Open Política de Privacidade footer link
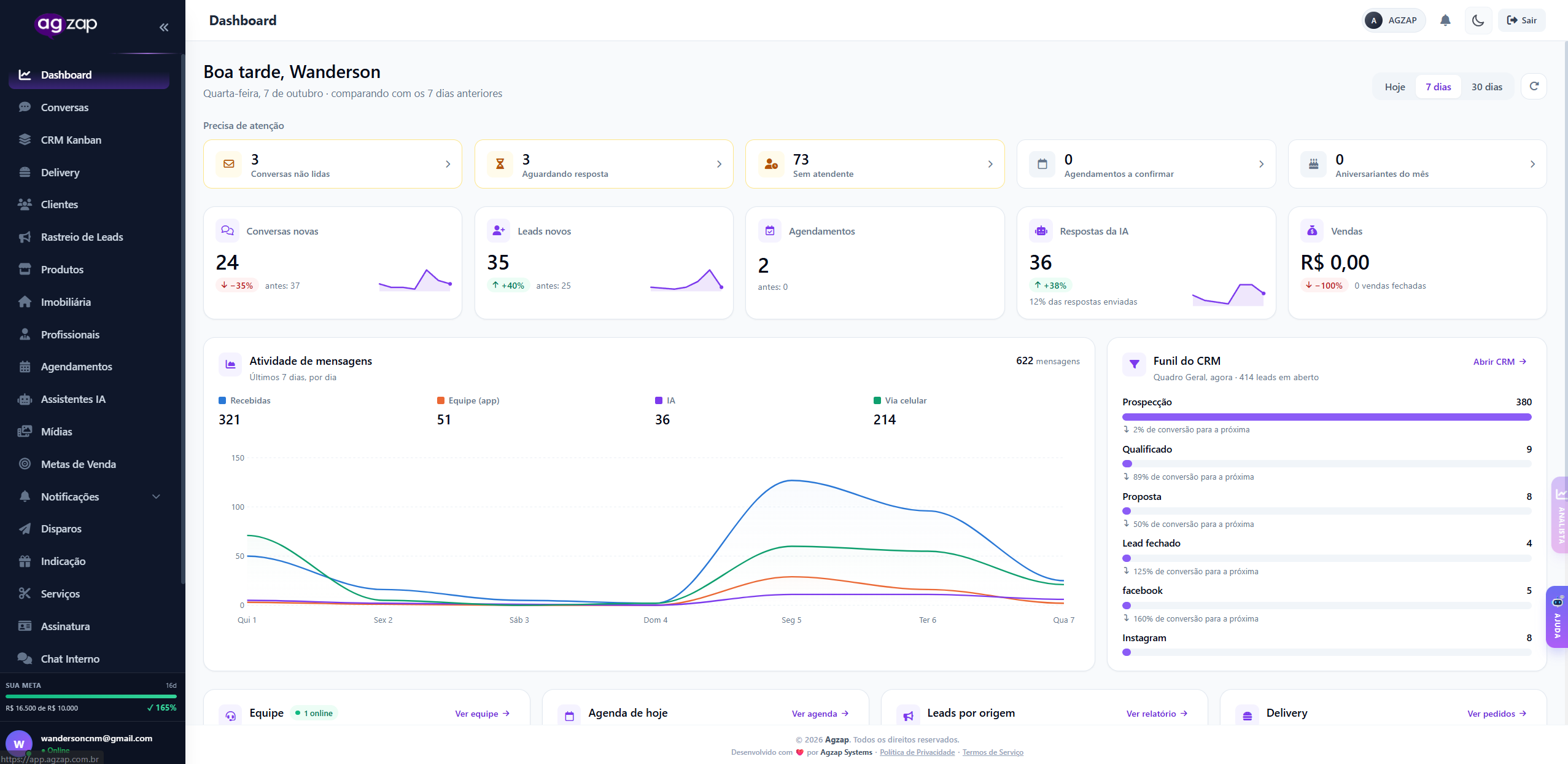 (x=917, y=752)
